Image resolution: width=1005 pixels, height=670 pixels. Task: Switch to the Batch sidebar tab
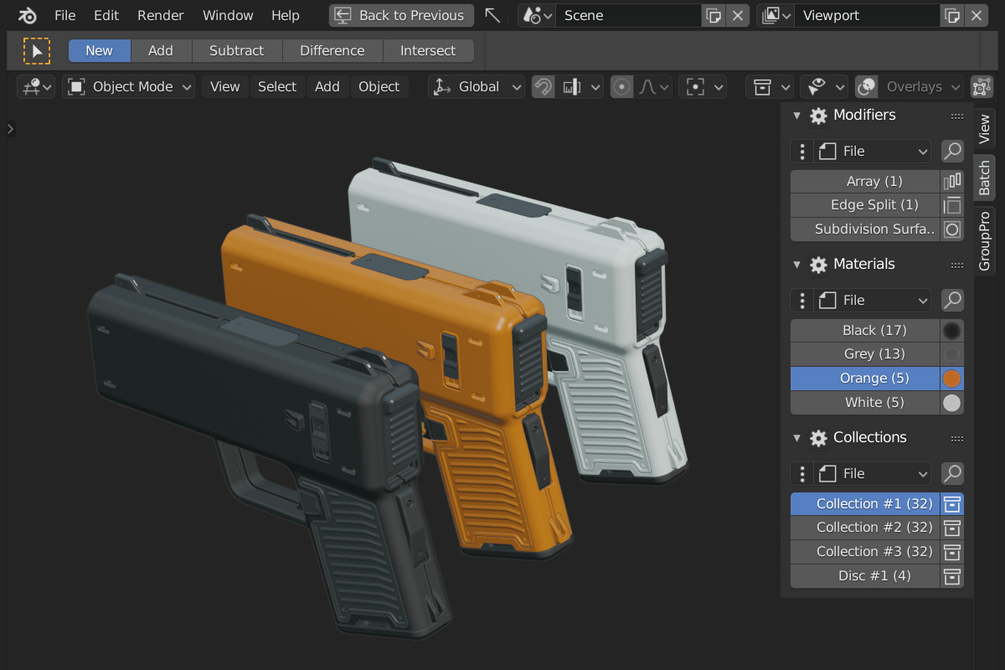984,178
